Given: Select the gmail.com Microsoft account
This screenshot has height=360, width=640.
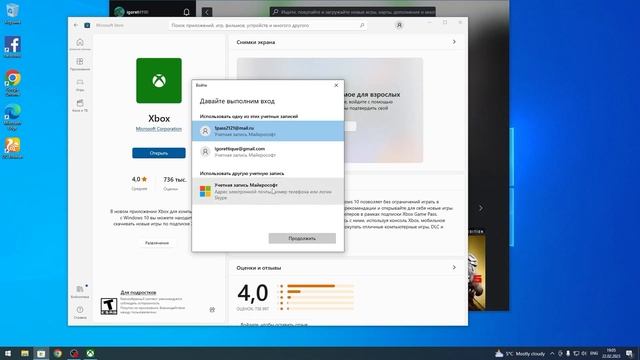Looking at the screenshot, I should (268, 152).
